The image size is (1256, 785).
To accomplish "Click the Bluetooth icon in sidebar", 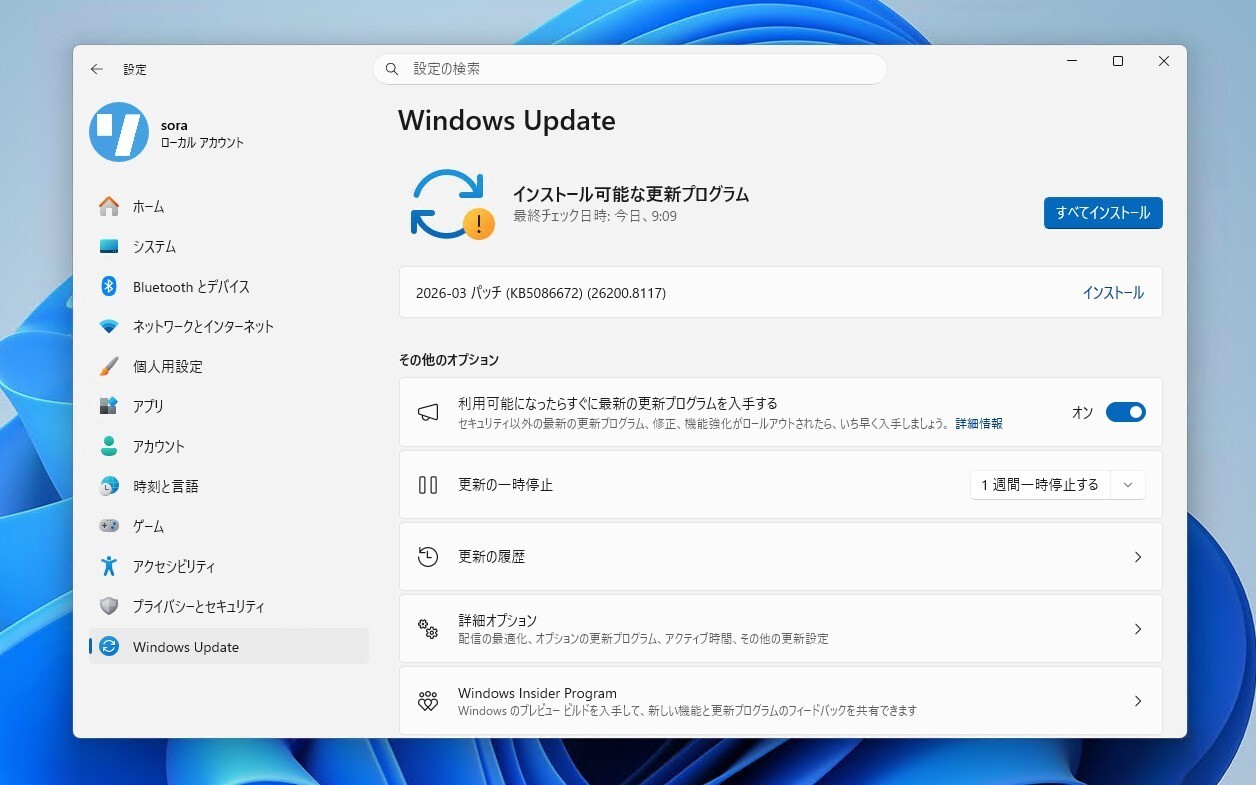I will pos(109,286).
